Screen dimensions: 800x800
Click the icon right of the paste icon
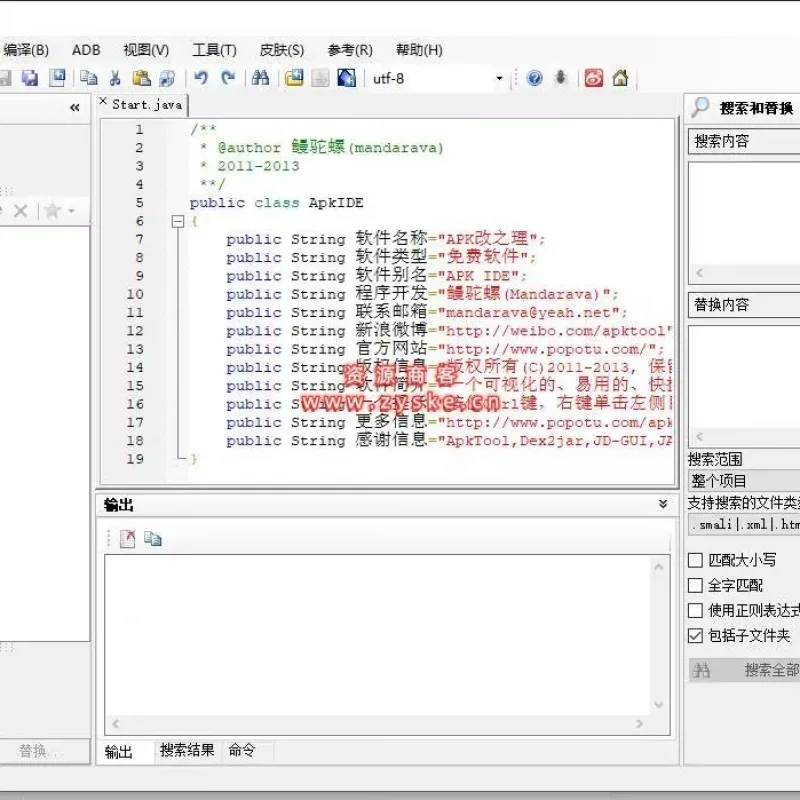(x=167, y=78)
